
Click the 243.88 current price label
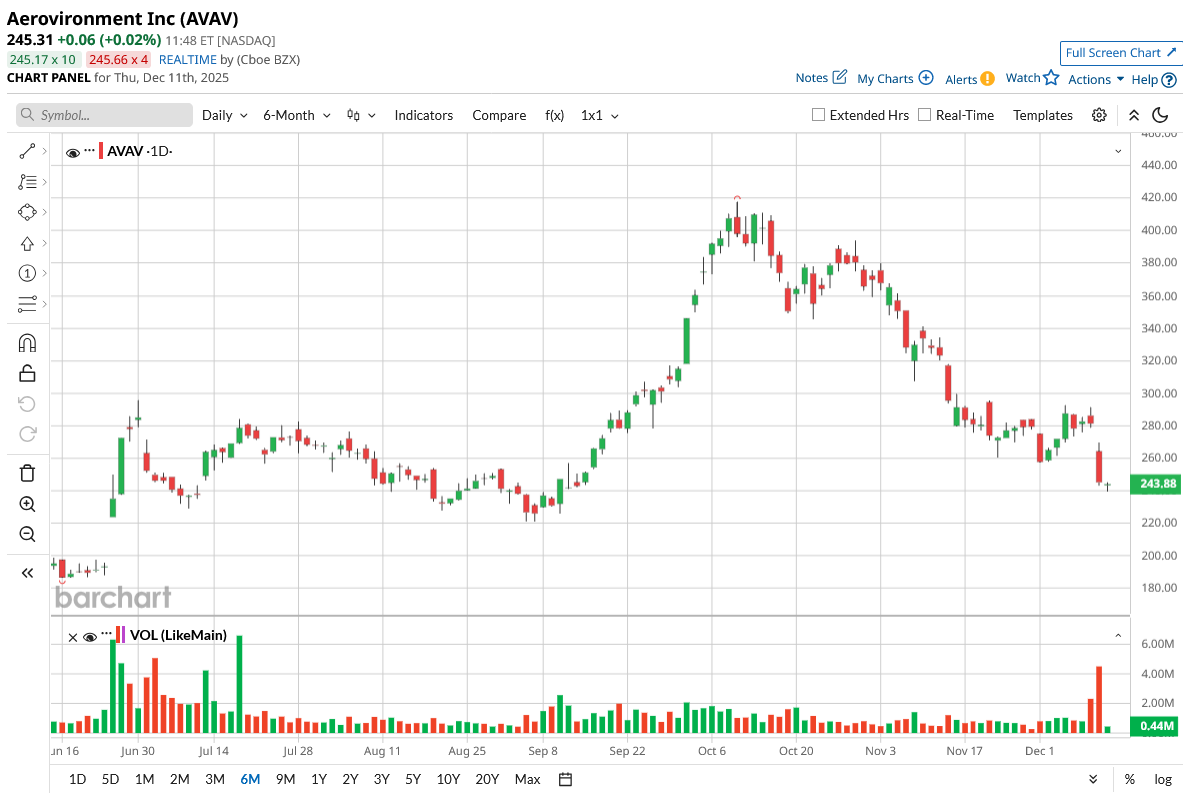[1156, 484]
